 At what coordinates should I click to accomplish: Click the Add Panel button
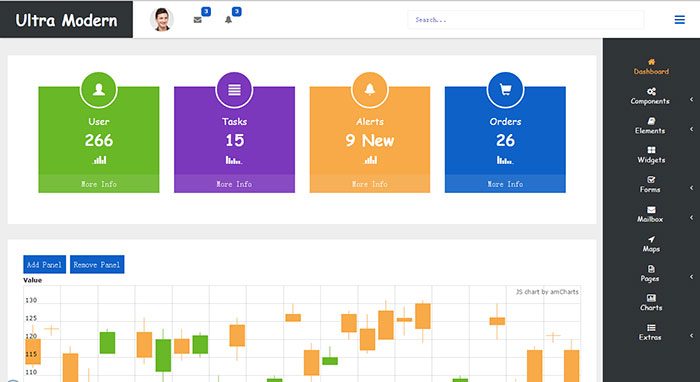coord(45,265)
